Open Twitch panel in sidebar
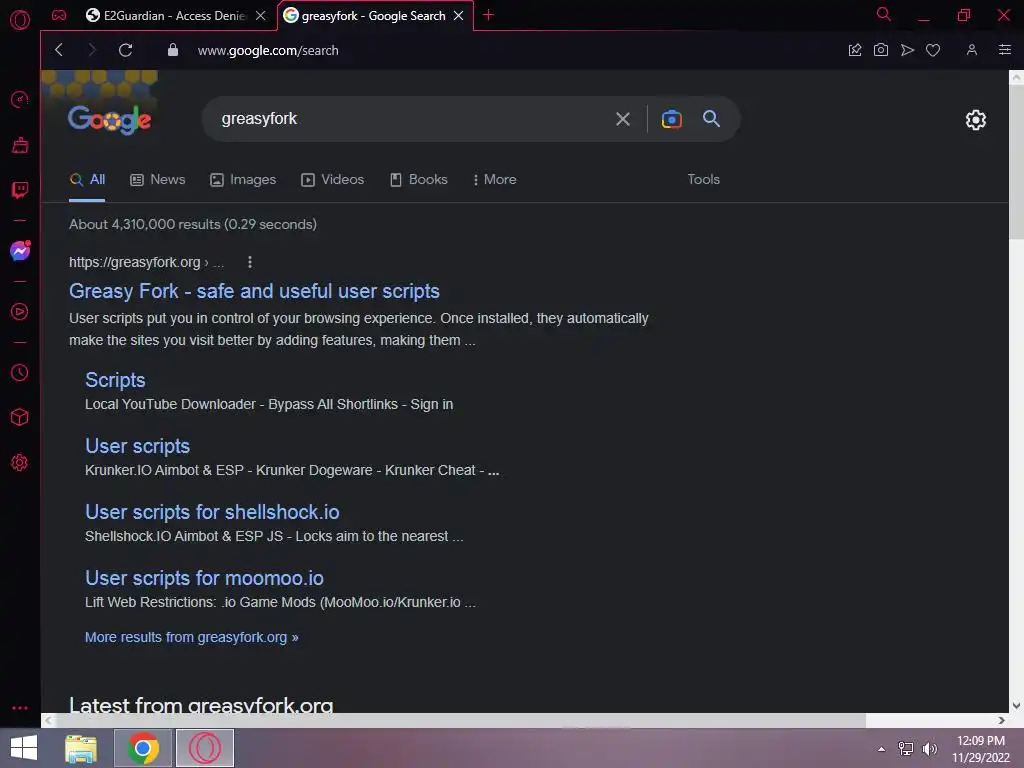The image size is (1024, 768). coord(20,190)
